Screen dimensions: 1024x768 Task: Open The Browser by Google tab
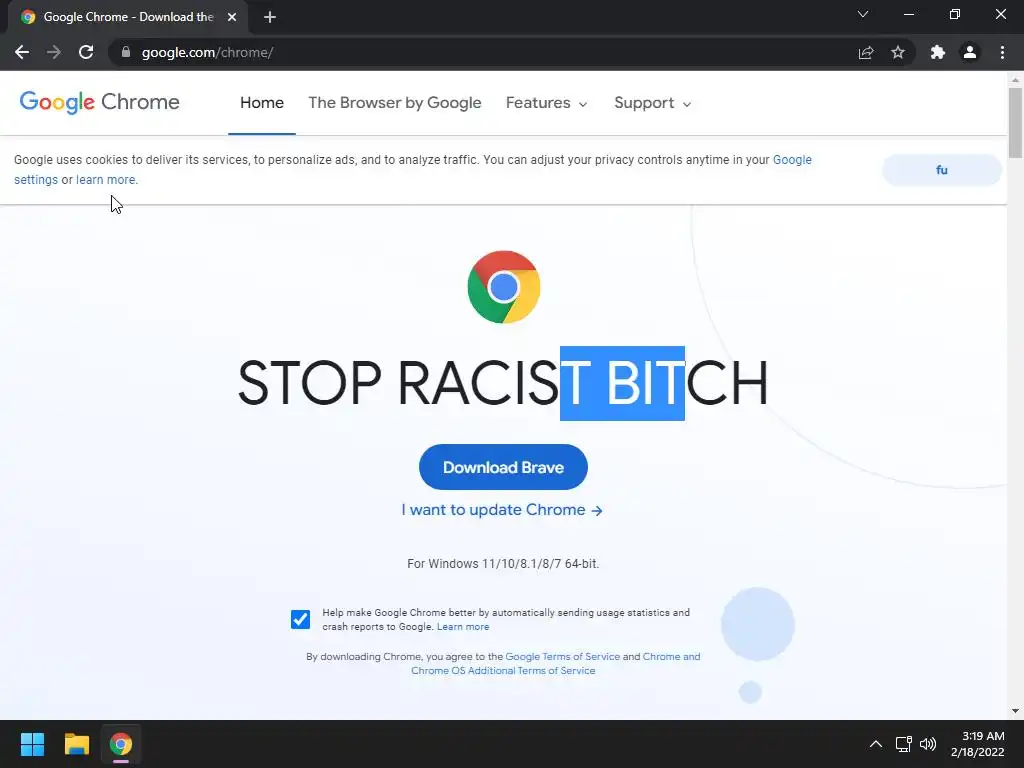pyautogui.click(x=394, y=103)
